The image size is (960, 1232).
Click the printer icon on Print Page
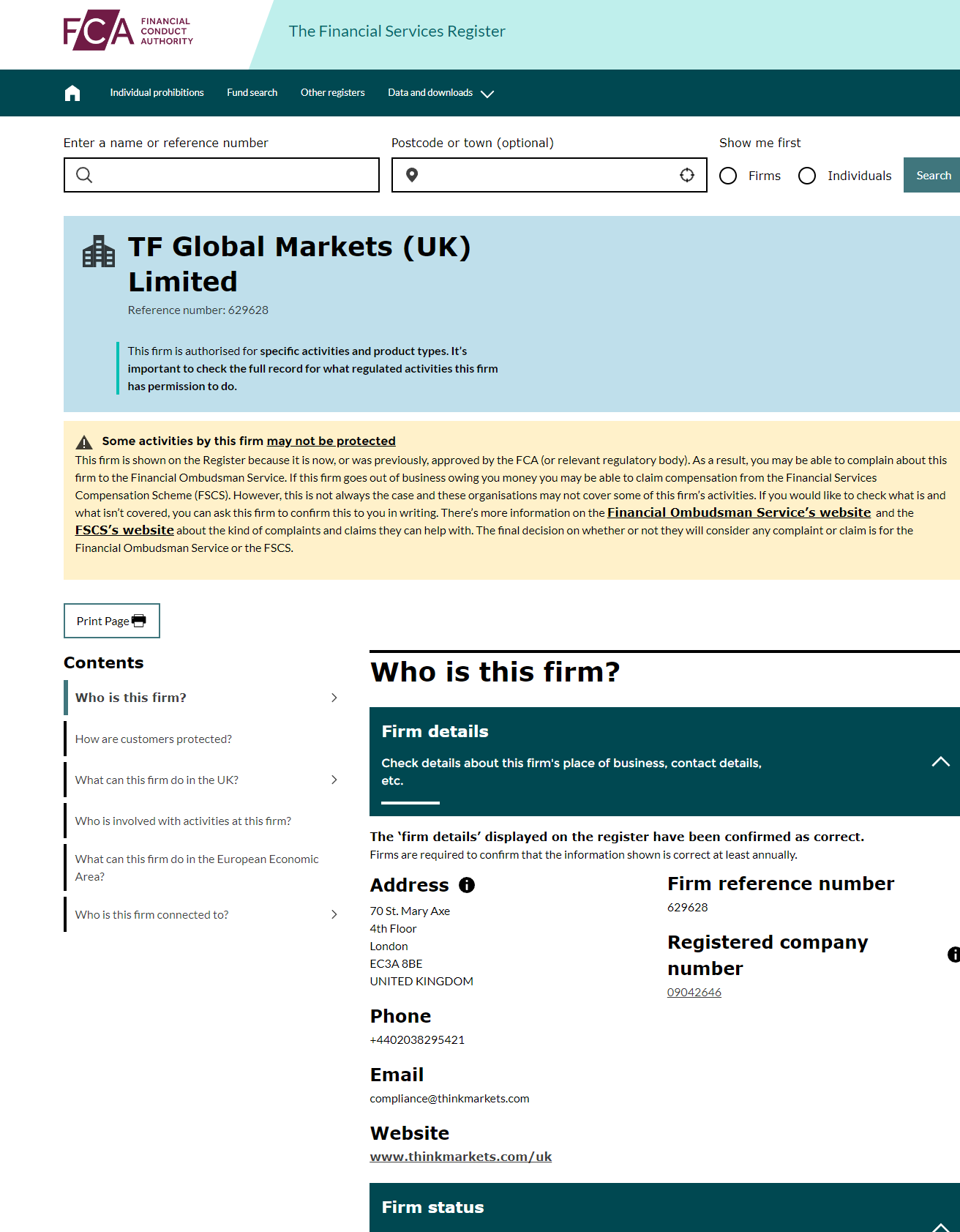pyautogui.click(x=139, y=620)
